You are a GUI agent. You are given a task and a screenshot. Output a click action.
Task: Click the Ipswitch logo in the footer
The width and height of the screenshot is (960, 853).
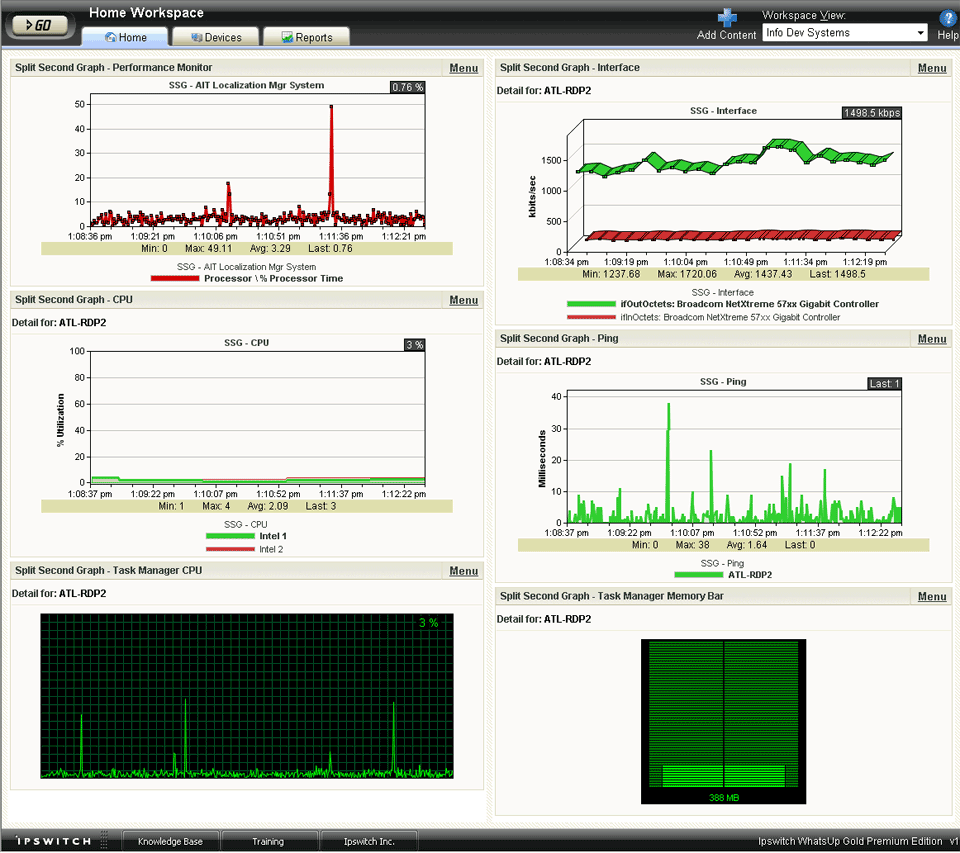pos(52,841)
